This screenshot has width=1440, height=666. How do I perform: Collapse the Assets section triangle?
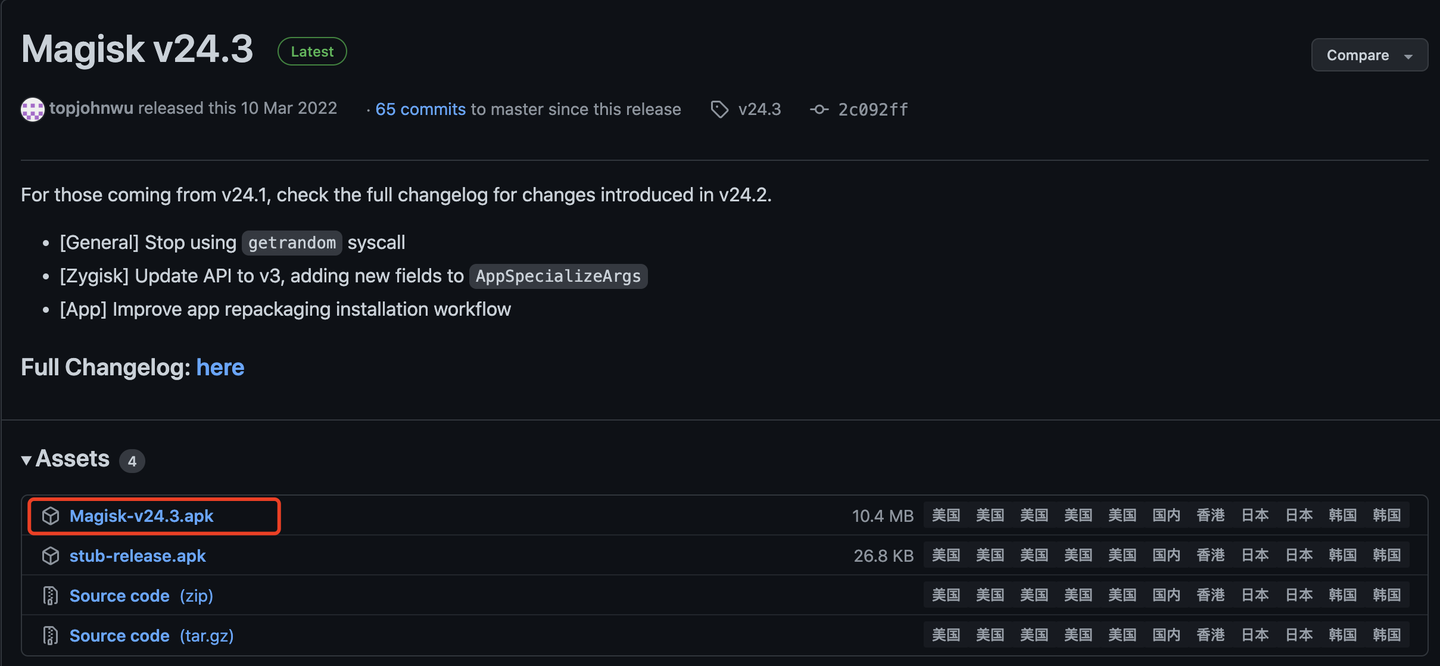point(25,460)
